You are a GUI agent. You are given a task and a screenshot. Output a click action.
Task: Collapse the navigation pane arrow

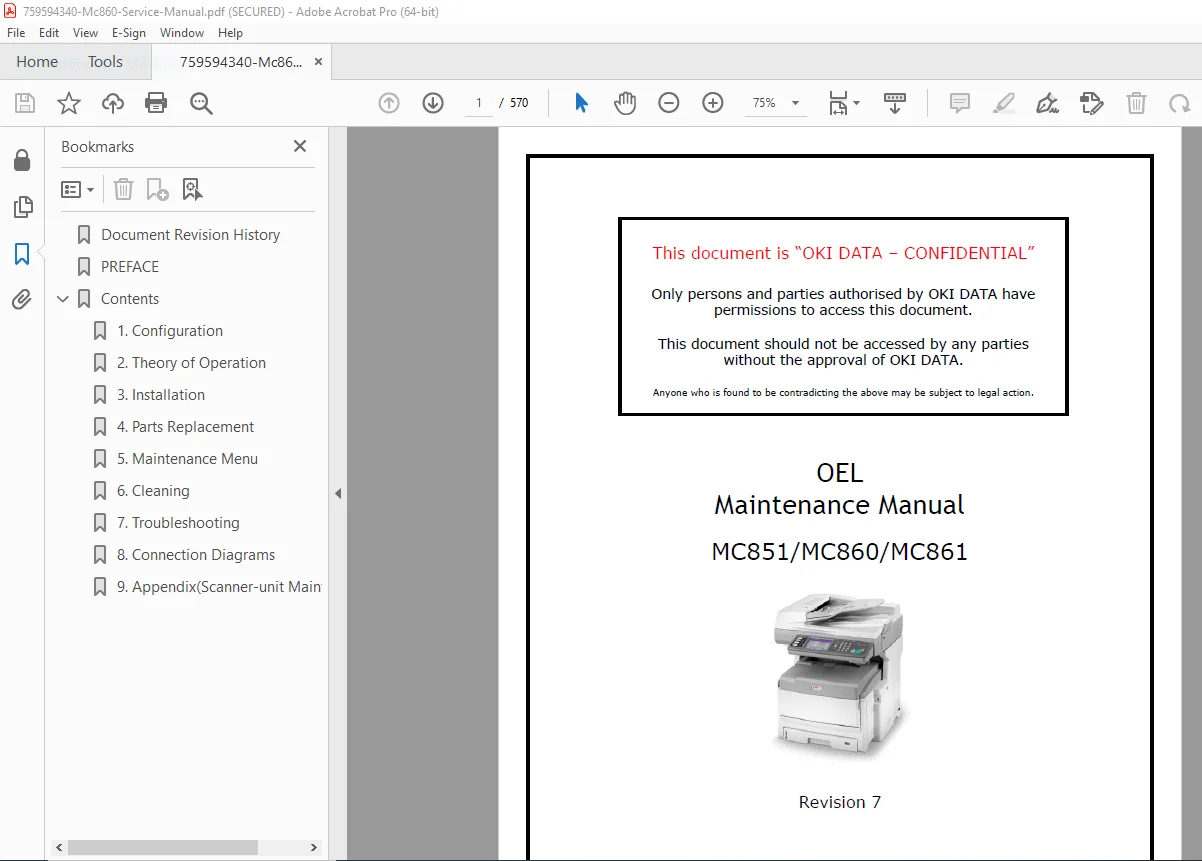[338, 493]
